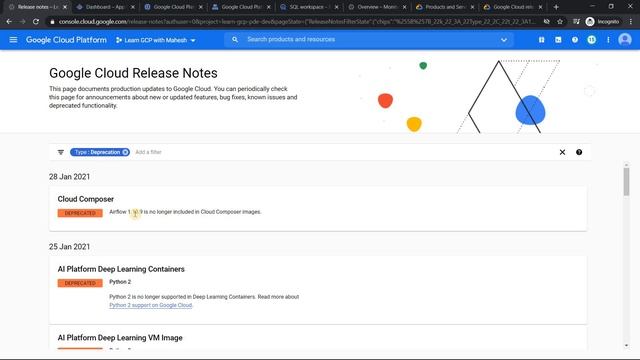Click the Google Cloud Release Notes title
This screenshot has width=640, height=360.
[x=133, y=73]
